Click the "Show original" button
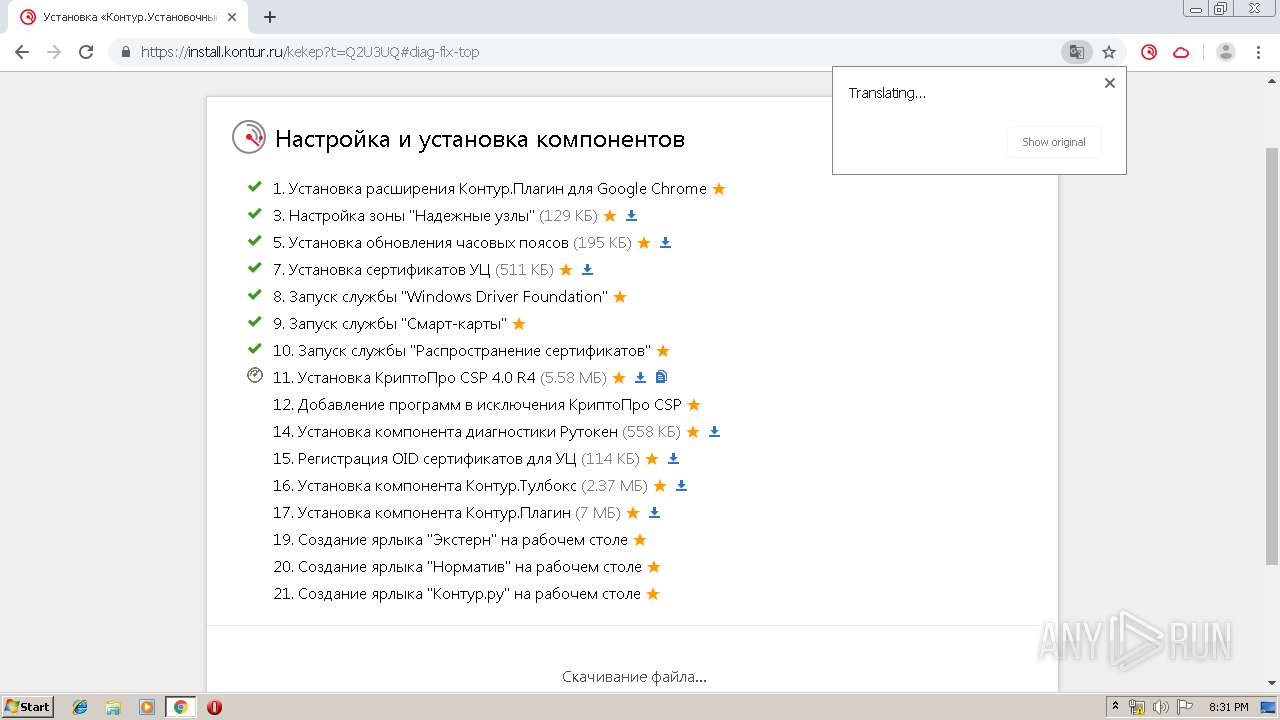The height and width of the screenshot is (720, 1280). pos(1054,142)
